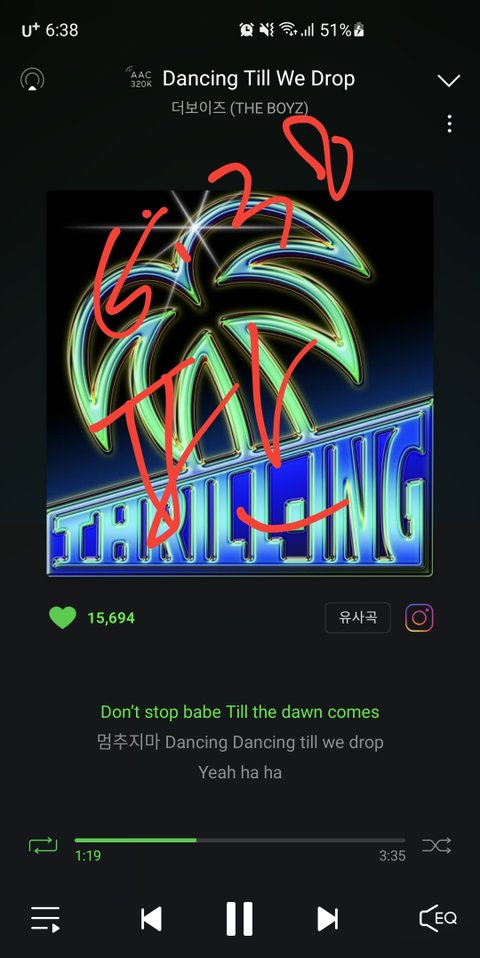The width and height of the screenshot is (480, 958).
Task: Collapse the player with the down chevron
Action: (x=449, y=81)
